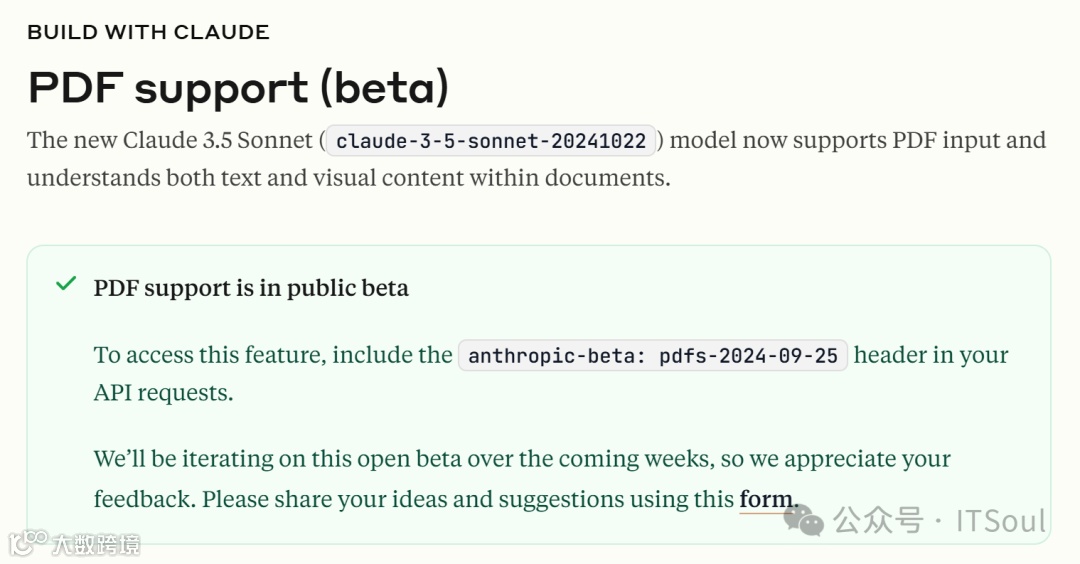The height and width of the screenshot is (564, 1080).
Task: Click the green checkmark icon in callout
Action: point(66,284)
